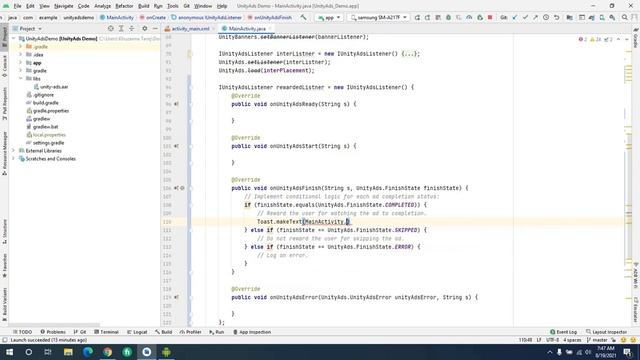Screen dimensions: 640x360
Task: Toggle the Favorites tool window side tab
Action: (4, 265)
